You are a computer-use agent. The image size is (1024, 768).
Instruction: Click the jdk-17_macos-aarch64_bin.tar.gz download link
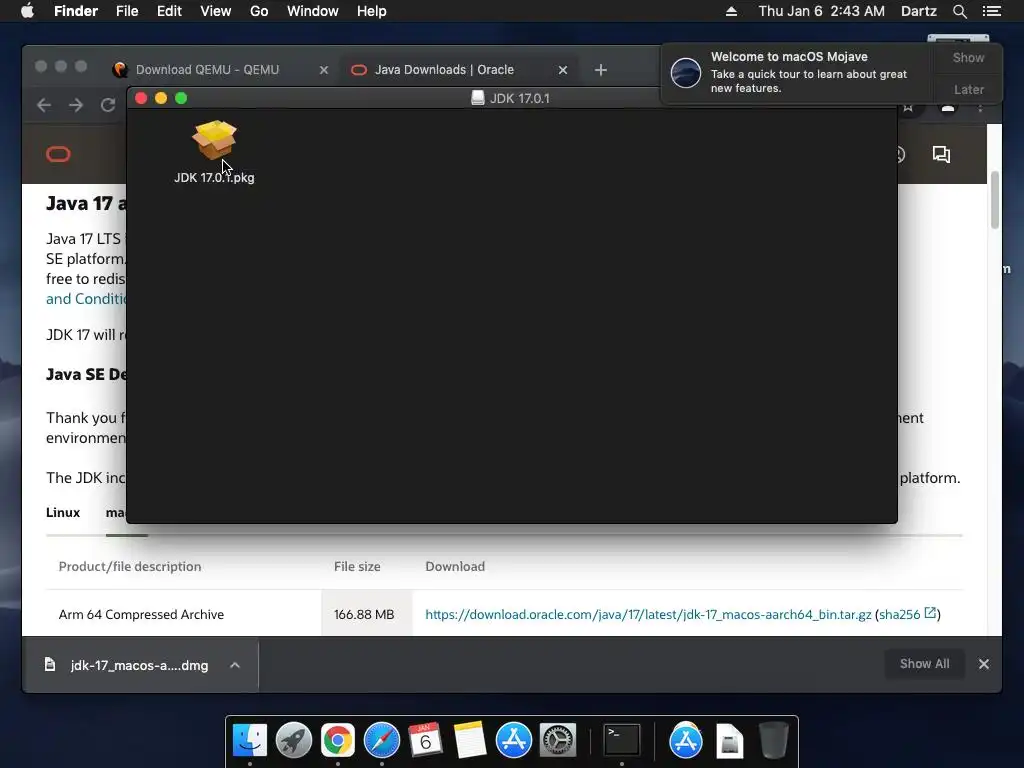648,614
